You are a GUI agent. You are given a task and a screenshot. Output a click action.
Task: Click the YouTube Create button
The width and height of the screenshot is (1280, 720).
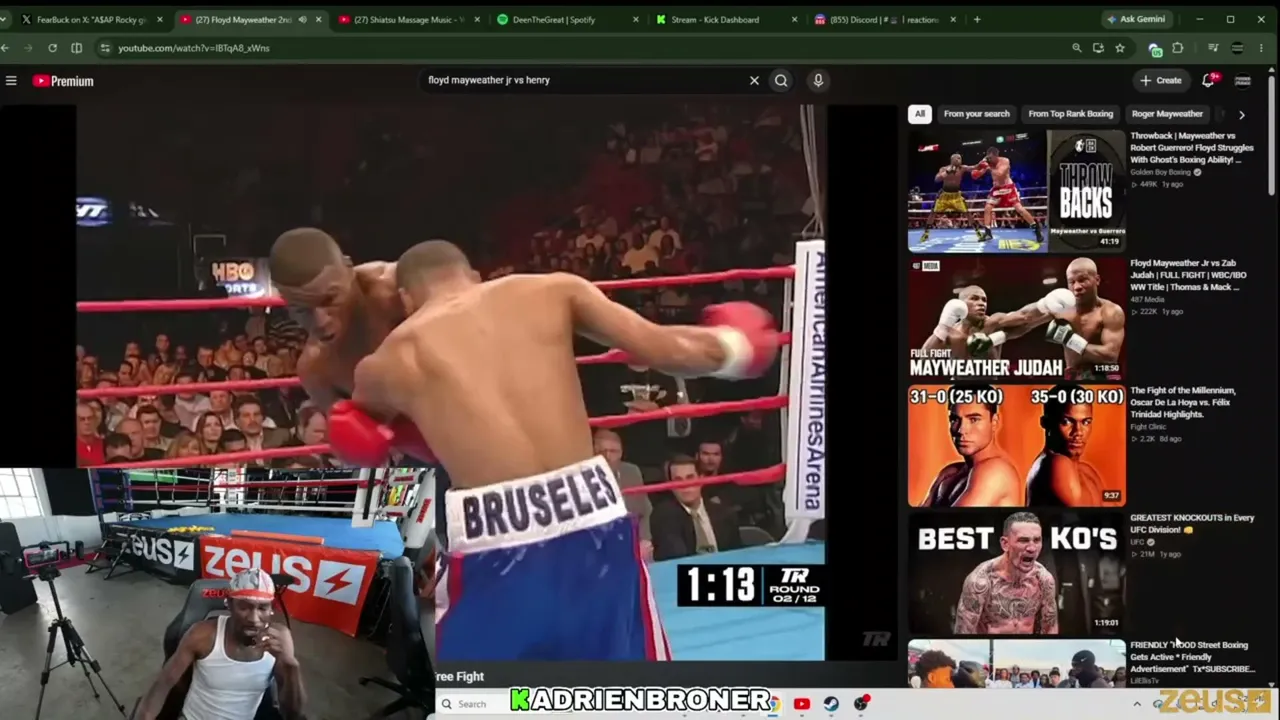[1161, 80]
